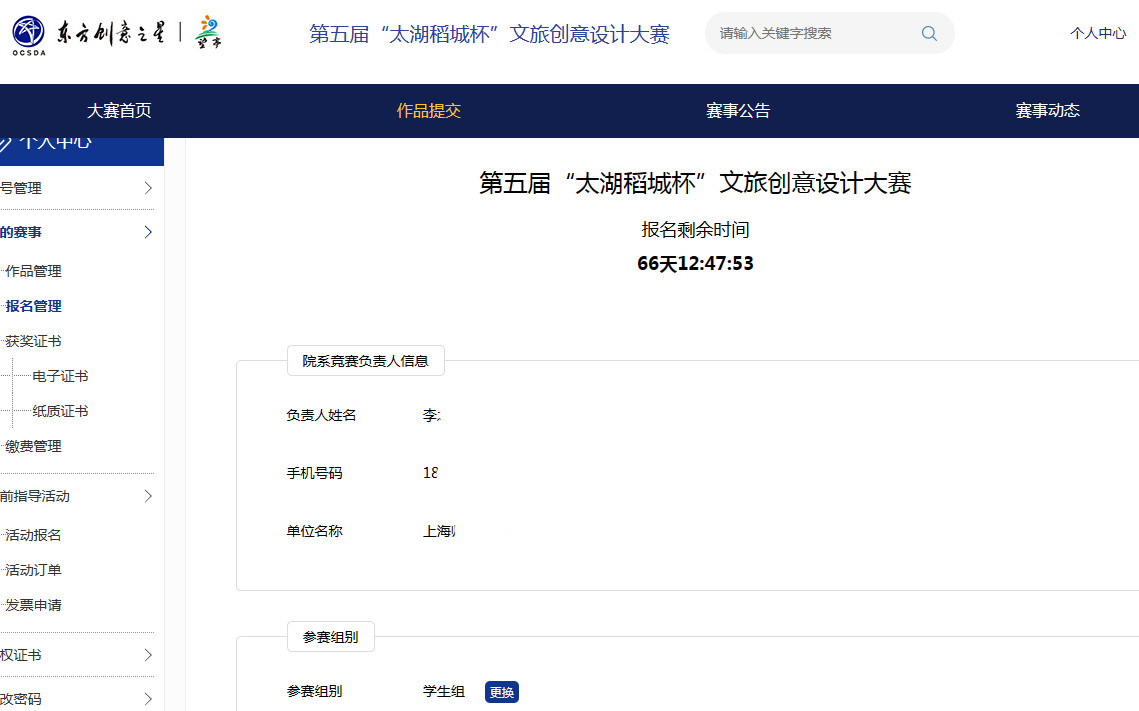Expand the 号管理 sidebar chevron
Screen dimensions: 1139x711
148,188
